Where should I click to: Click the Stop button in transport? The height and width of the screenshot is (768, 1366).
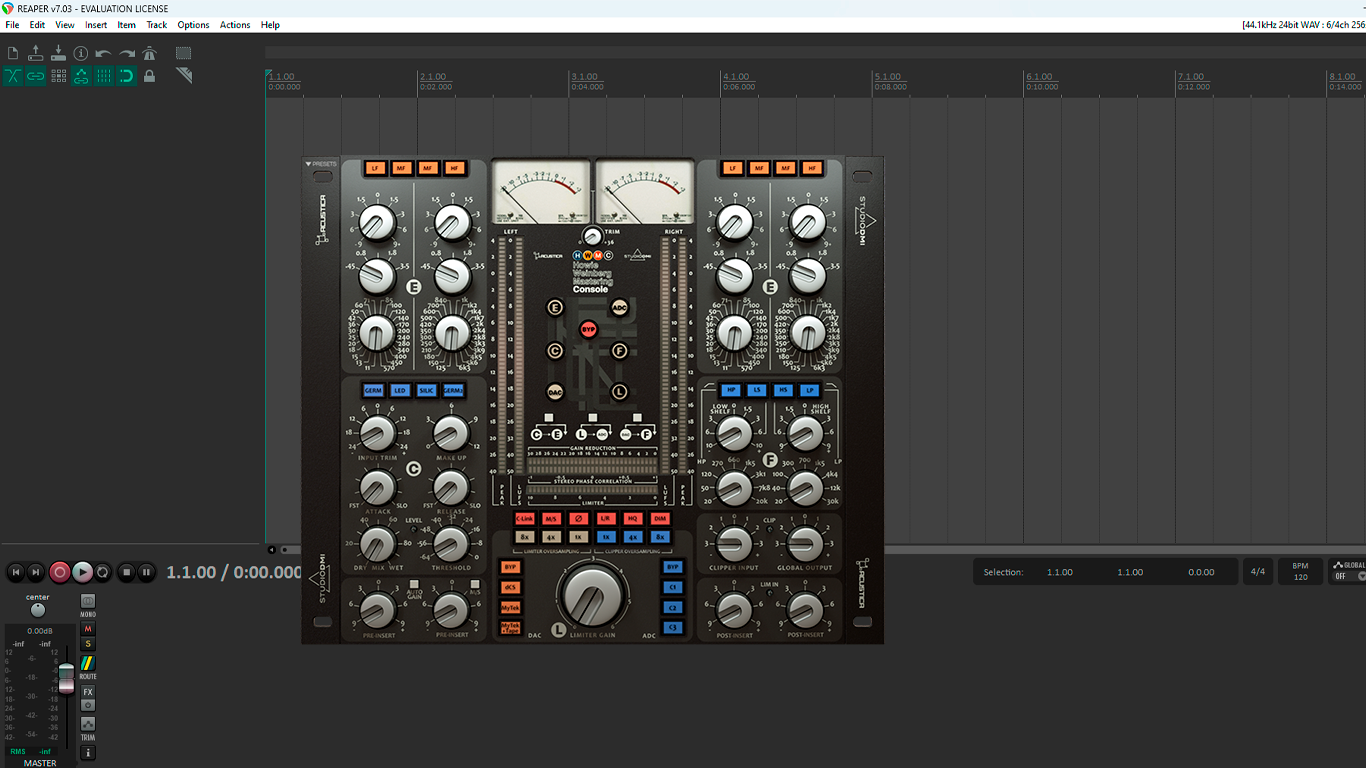point(126,572)
